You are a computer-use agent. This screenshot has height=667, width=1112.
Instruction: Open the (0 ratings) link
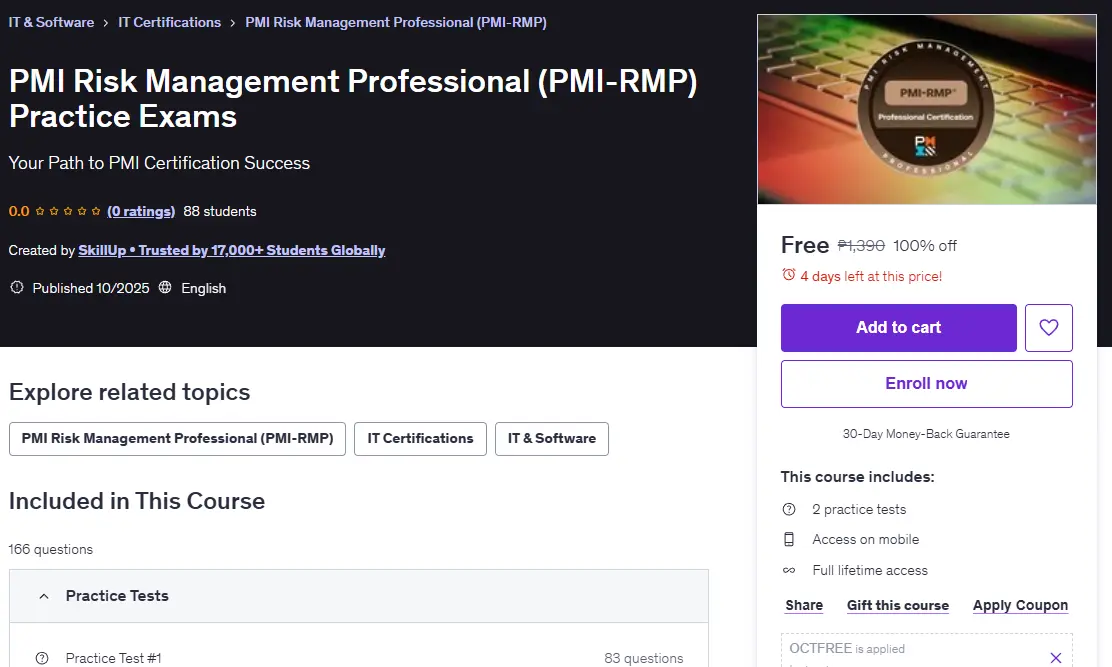pos(141,211)
